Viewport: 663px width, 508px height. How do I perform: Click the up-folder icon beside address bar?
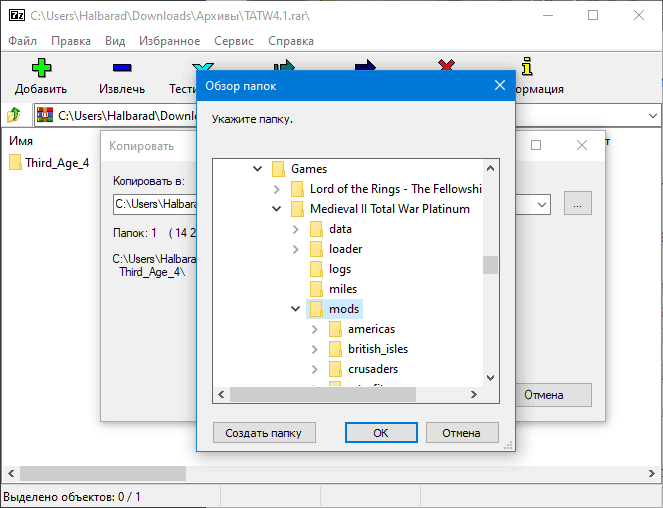point(15,115)
